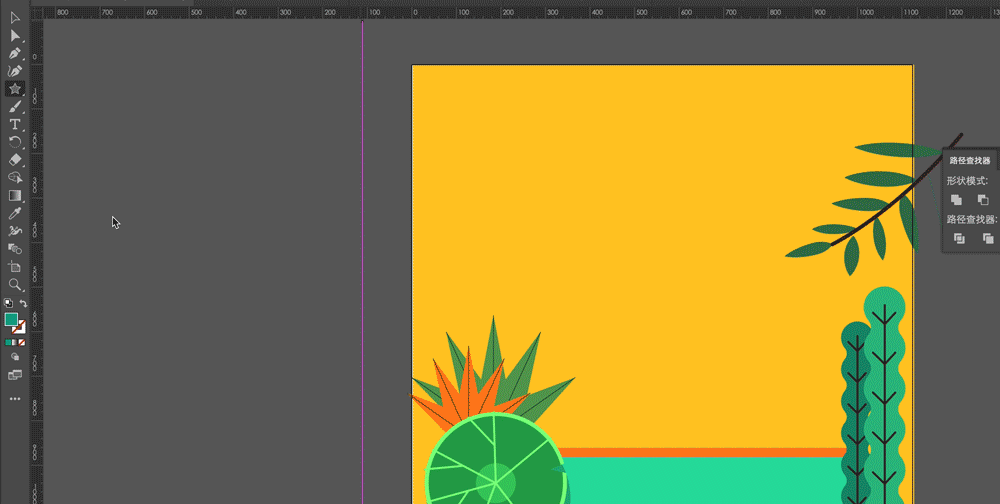
Task: Open the drawing mode selector
Action: [x=15, y=357]
